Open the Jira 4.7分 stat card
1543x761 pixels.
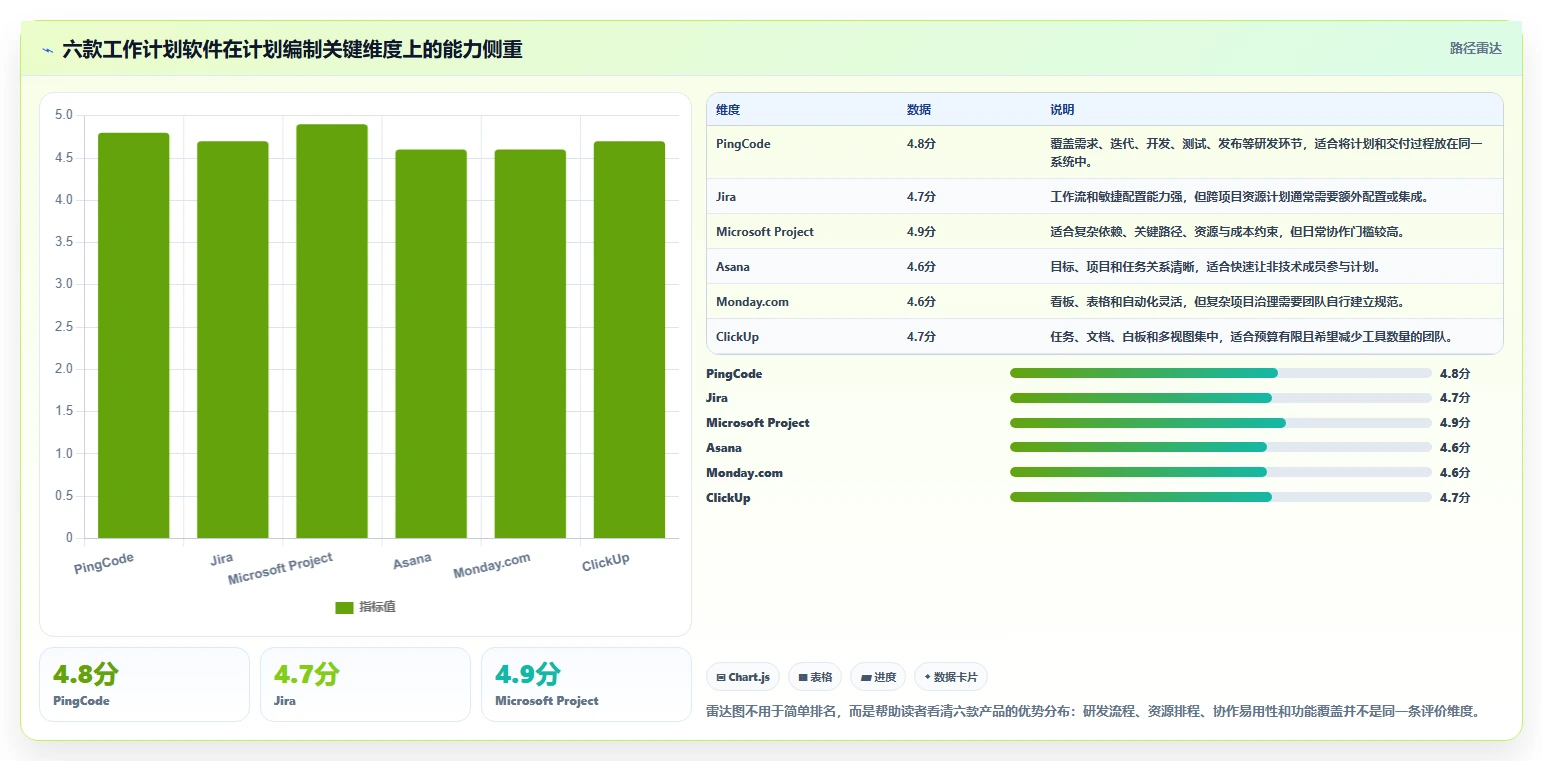point(365,684)
